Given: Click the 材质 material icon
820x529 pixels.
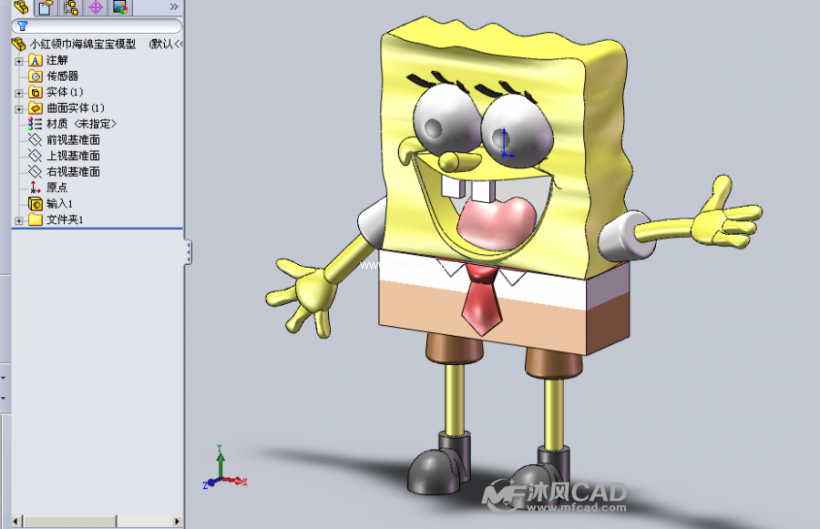Looking at the screenshot, I should 35,124.
